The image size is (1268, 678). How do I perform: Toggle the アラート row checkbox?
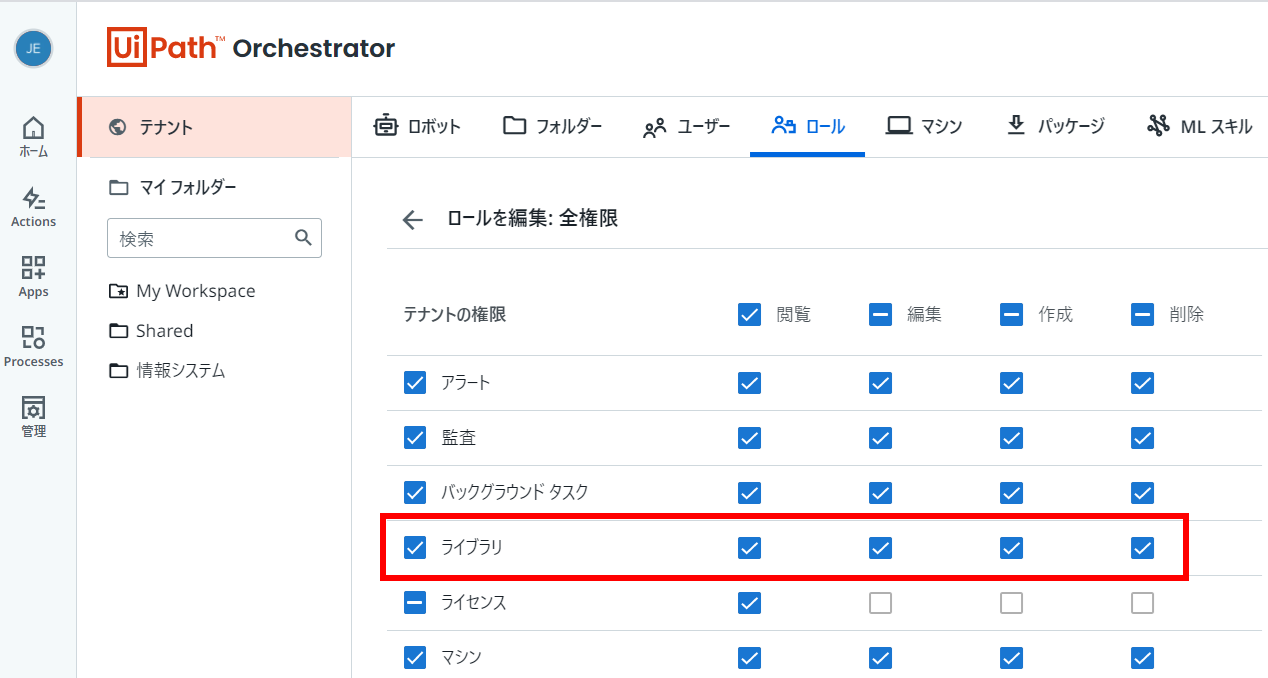pyautogui.click(x=415, y=383)
